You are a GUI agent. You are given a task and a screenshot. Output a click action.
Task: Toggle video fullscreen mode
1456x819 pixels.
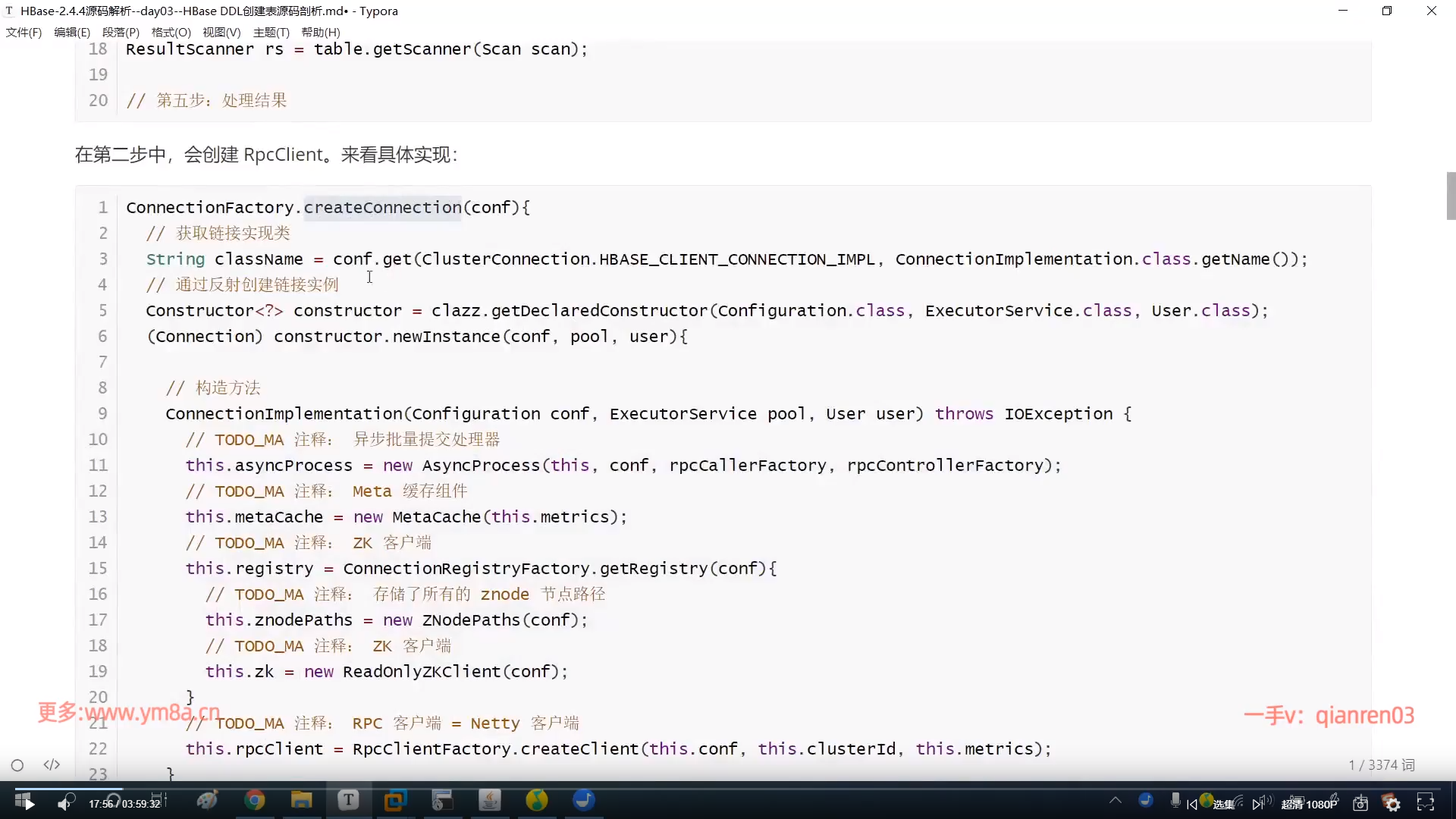[x=1426, y=803]
